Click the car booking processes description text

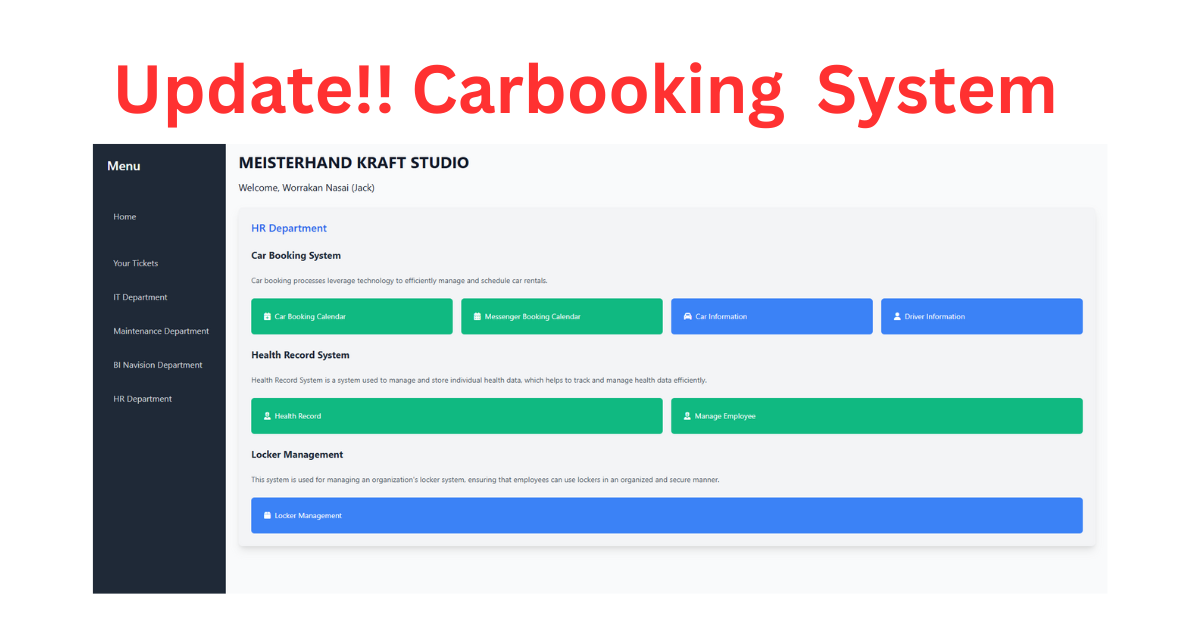(399, 281)
